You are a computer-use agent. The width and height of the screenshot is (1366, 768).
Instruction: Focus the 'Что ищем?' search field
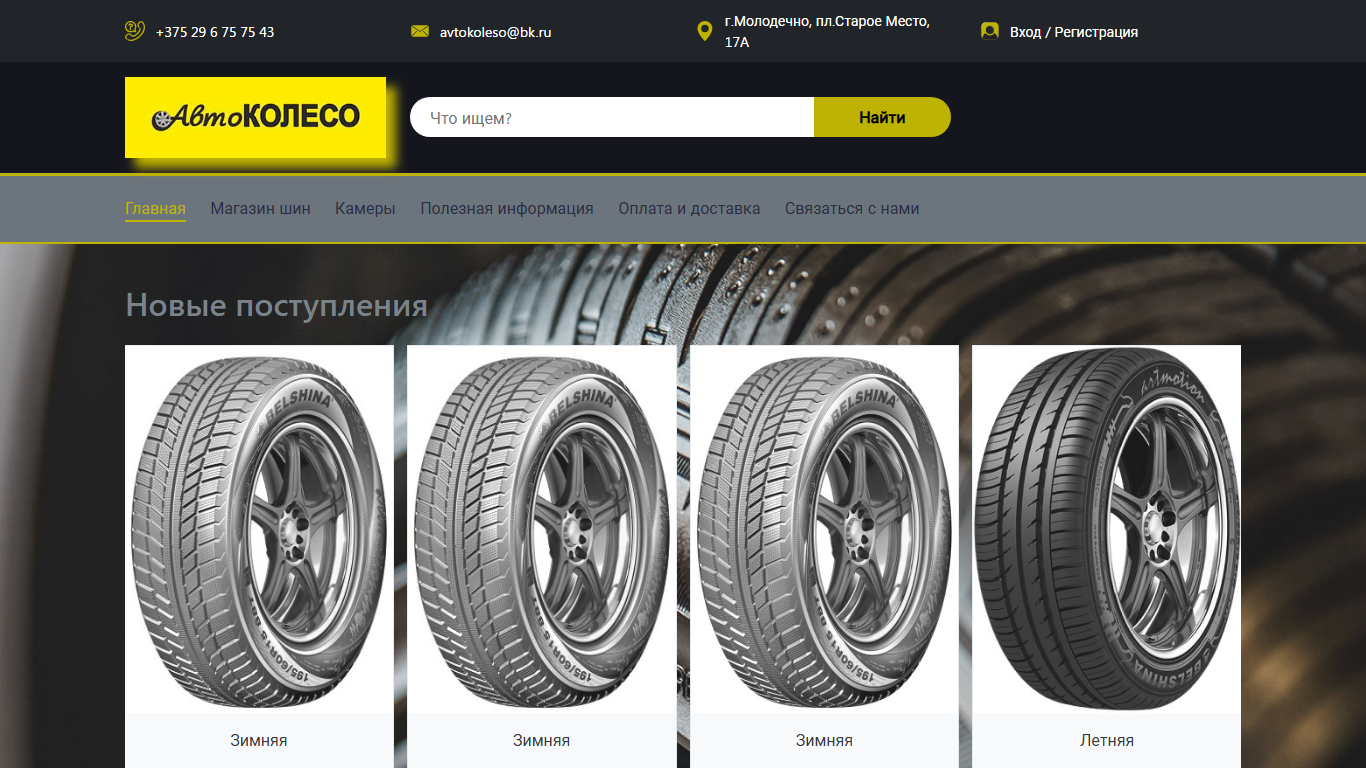coord(612,117)
